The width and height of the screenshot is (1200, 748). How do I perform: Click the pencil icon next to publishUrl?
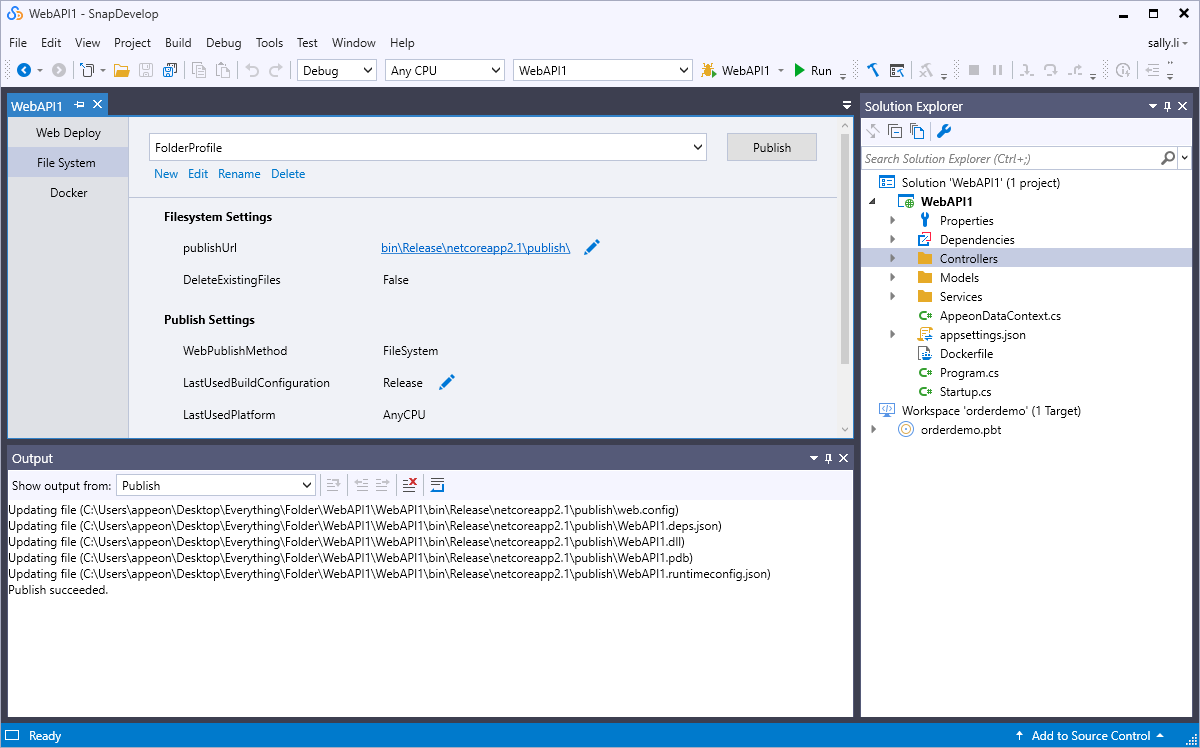[x=592, y=247]
